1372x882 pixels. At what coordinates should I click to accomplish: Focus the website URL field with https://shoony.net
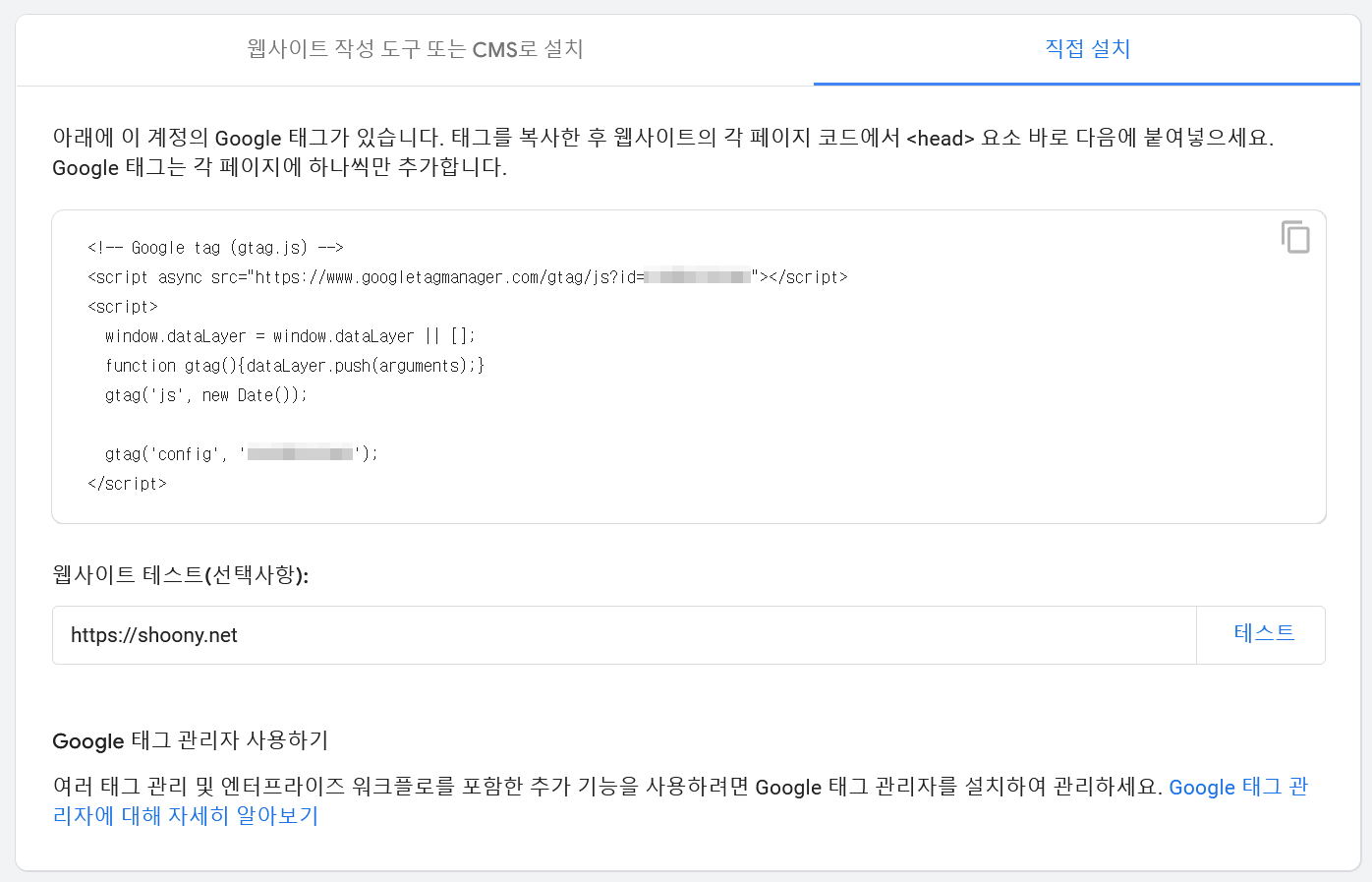pyautogui.click(x=624, y=635)
